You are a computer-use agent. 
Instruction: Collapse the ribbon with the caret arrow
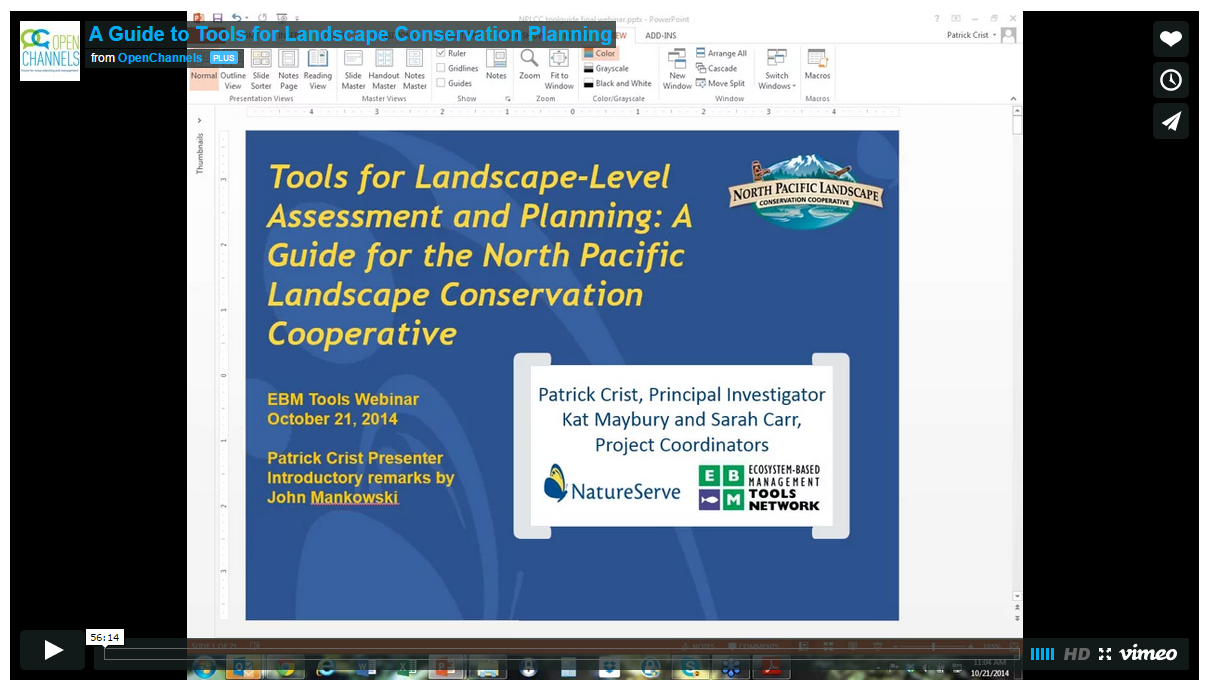coord(1012,99)
